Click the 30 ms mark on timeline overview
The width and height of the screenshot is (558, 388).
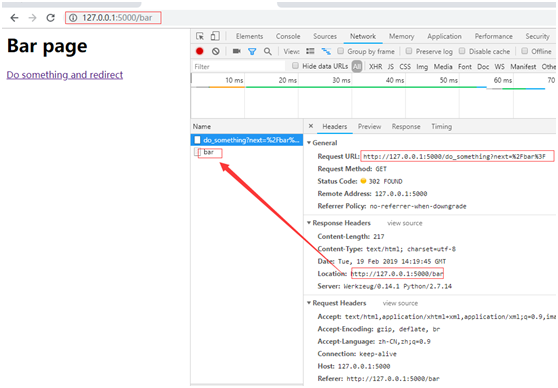[341, 80]
